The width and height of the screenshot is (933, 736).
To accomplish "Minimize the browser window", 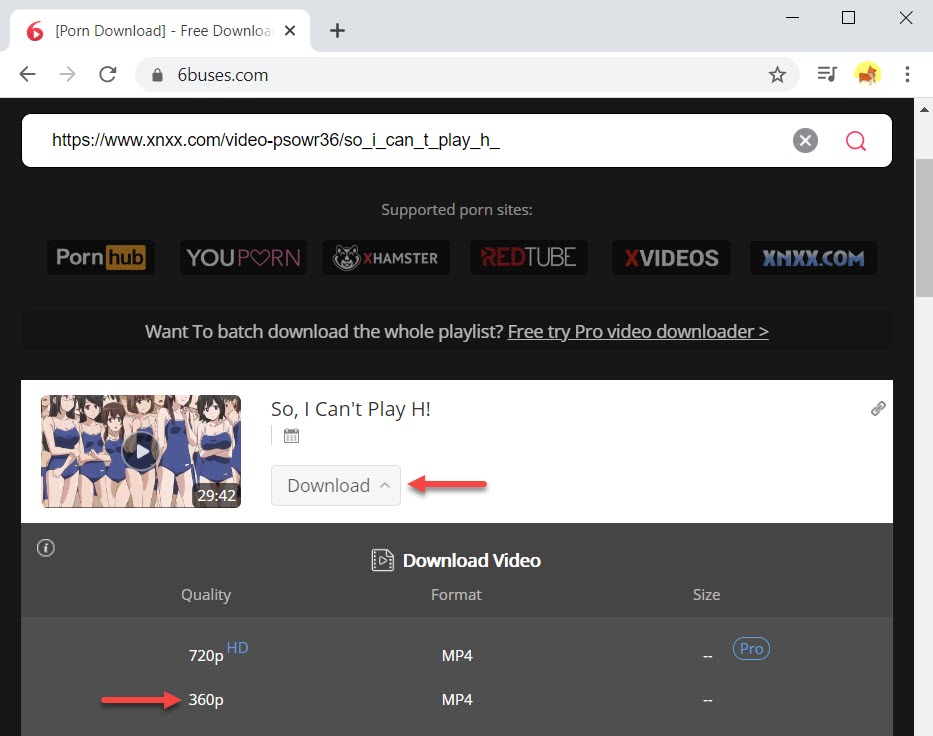I will [792, 18].
